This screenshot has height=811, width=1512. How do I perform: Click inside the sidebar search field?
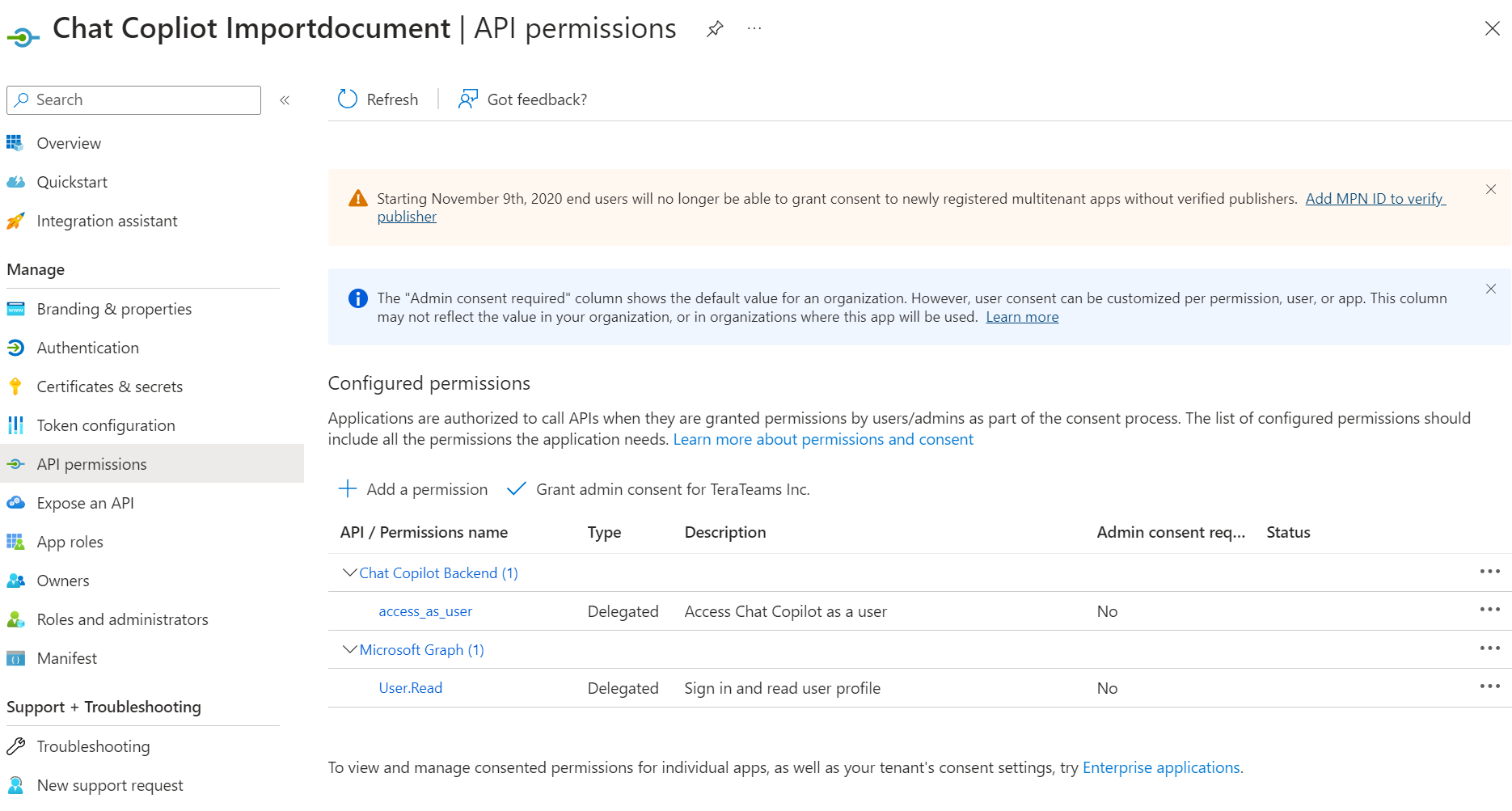pyautogui.click(x=133, y=99)
